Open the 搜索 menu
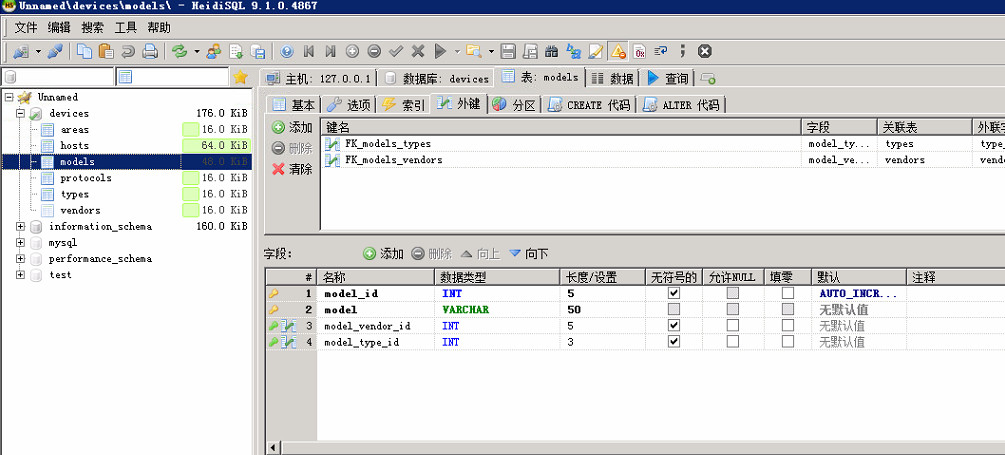This screenshot has height=455, width=1005. coord(93,28)
